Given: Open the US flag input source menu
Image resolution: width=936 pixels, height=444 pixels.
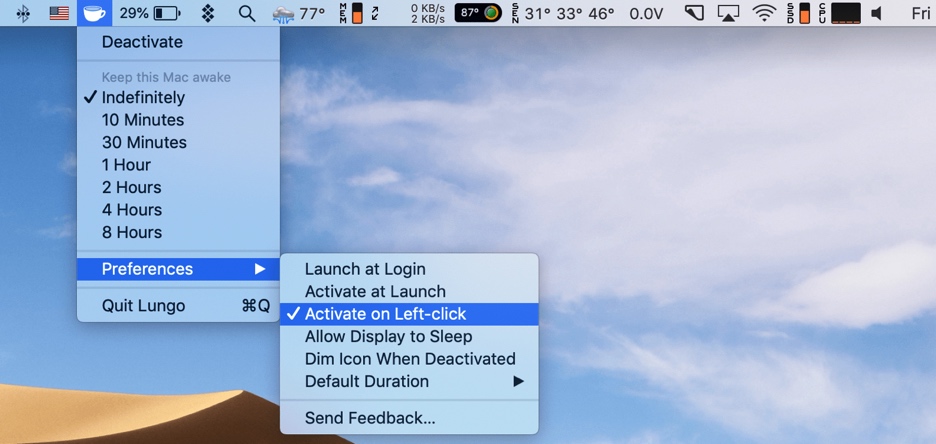Looking at the screenshot, I should (59, 13).
